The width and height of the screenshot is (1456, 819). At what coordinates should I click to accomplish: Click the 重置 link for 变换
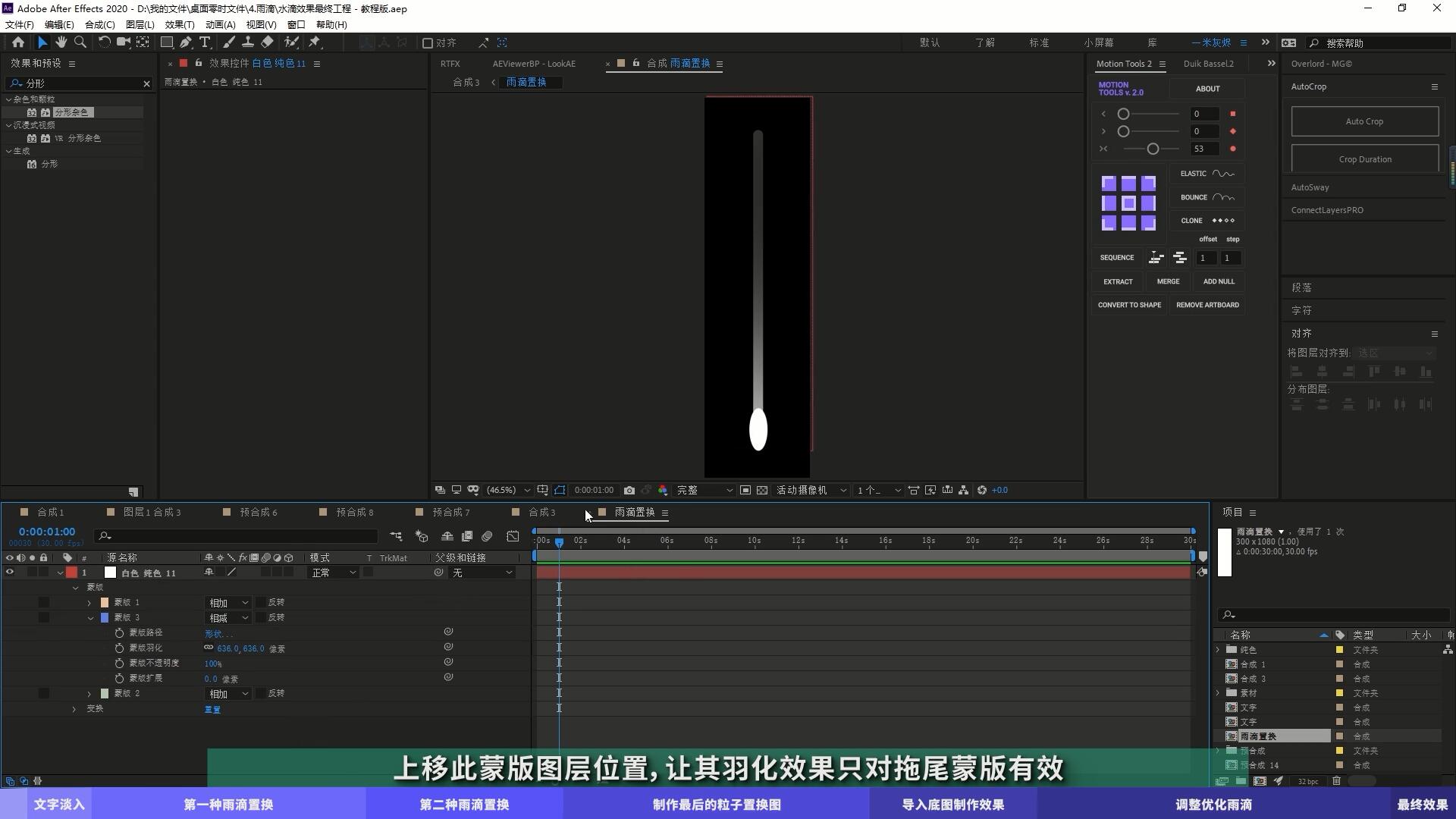pos(212,710)
